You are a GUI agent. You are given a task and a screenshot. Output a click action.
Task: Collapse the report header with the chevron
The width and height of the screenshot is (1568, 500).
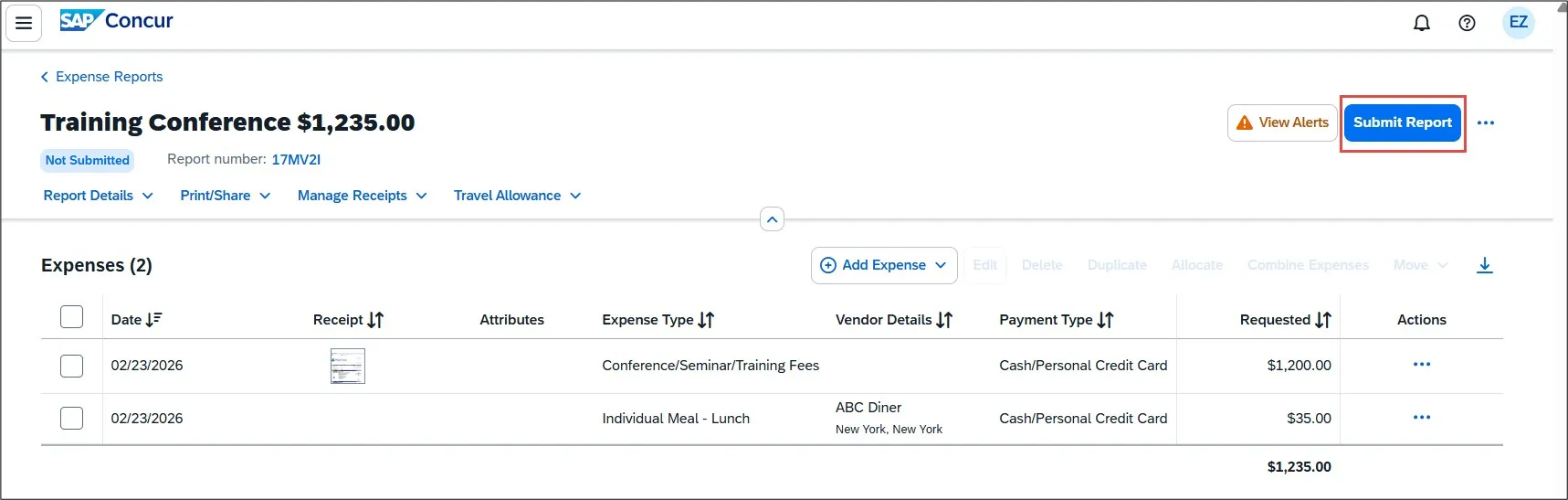(x=772, y=219)
